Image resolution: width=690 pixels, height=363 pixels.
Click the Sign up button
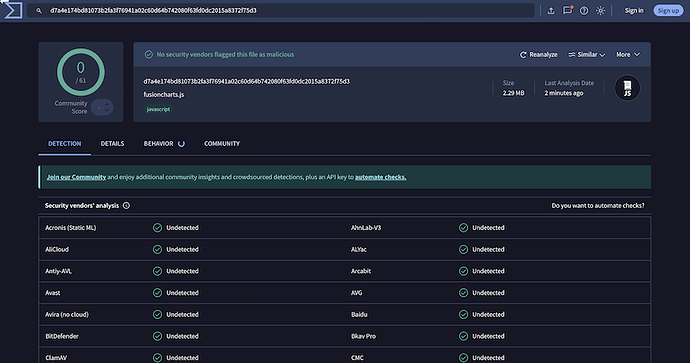(668, 11)
